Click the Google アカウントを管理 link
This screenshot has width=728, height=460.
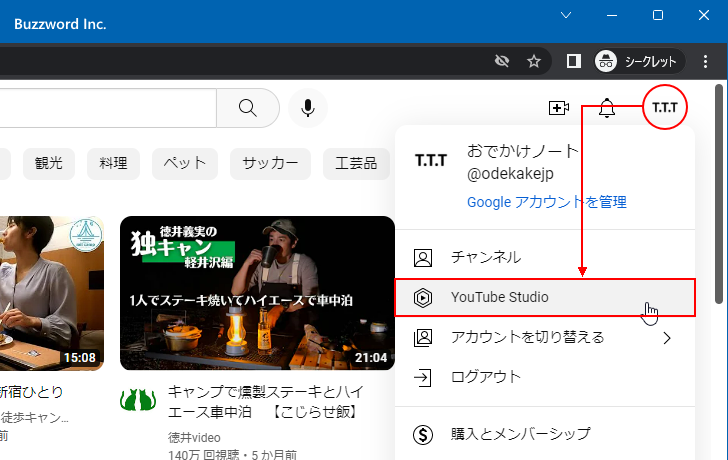(546, 202)
